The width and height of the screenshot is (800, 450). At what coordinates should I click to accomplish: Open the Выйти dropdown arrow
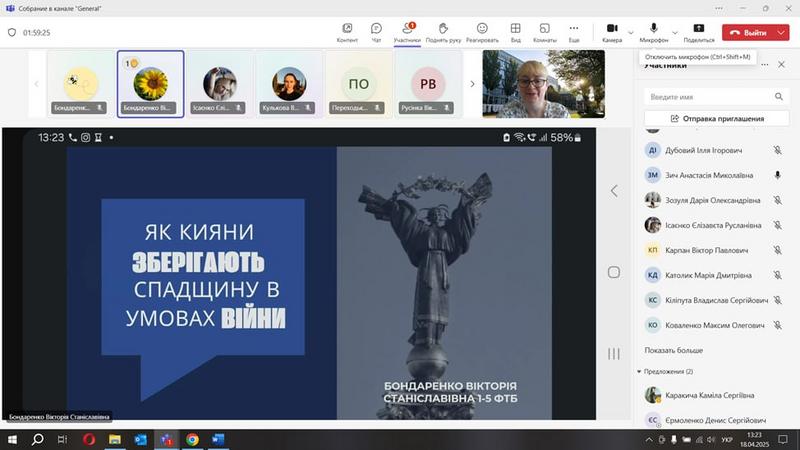(782, 33)
